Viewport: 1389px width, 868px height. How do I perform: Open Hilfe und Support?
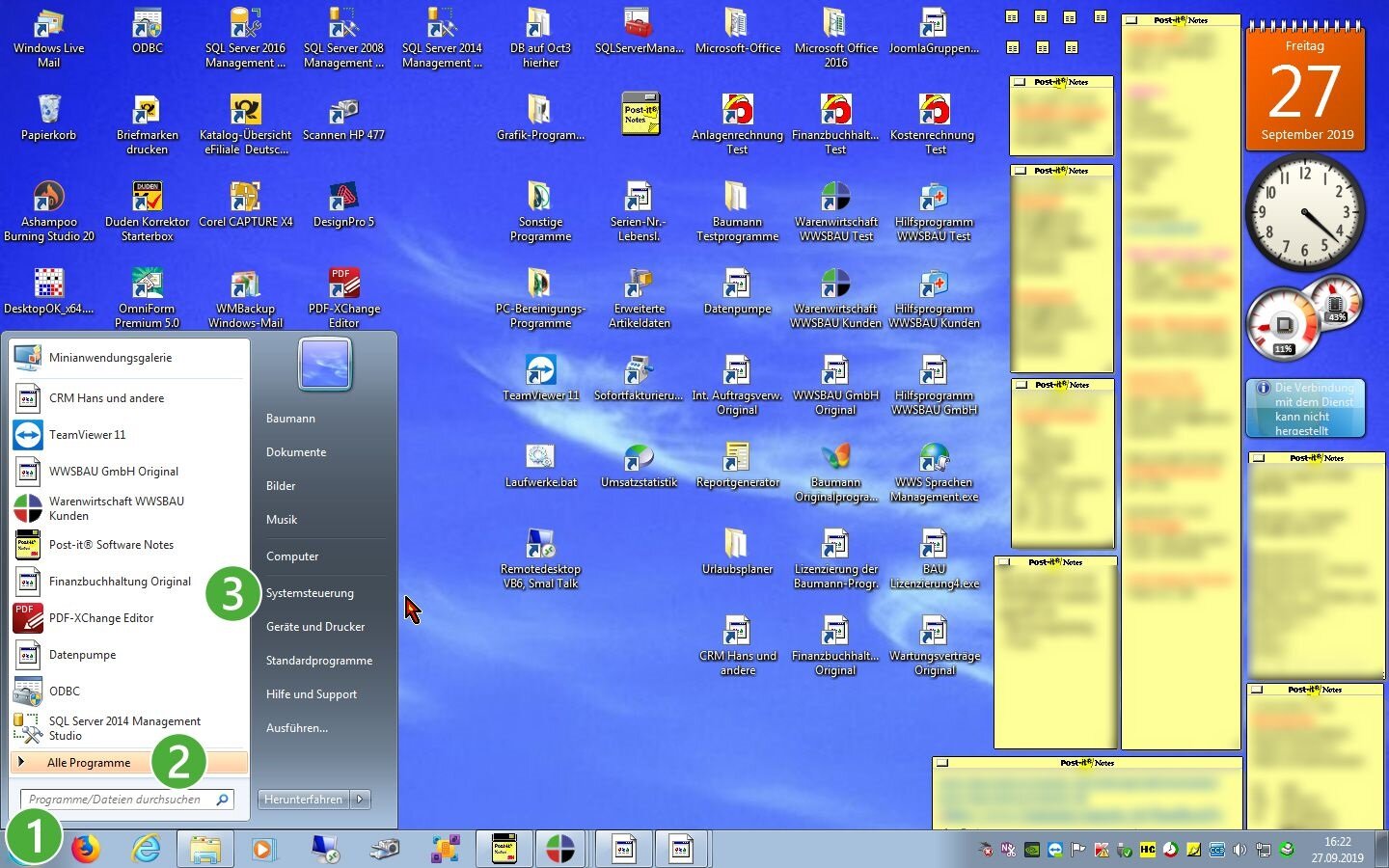pos(312,694)
